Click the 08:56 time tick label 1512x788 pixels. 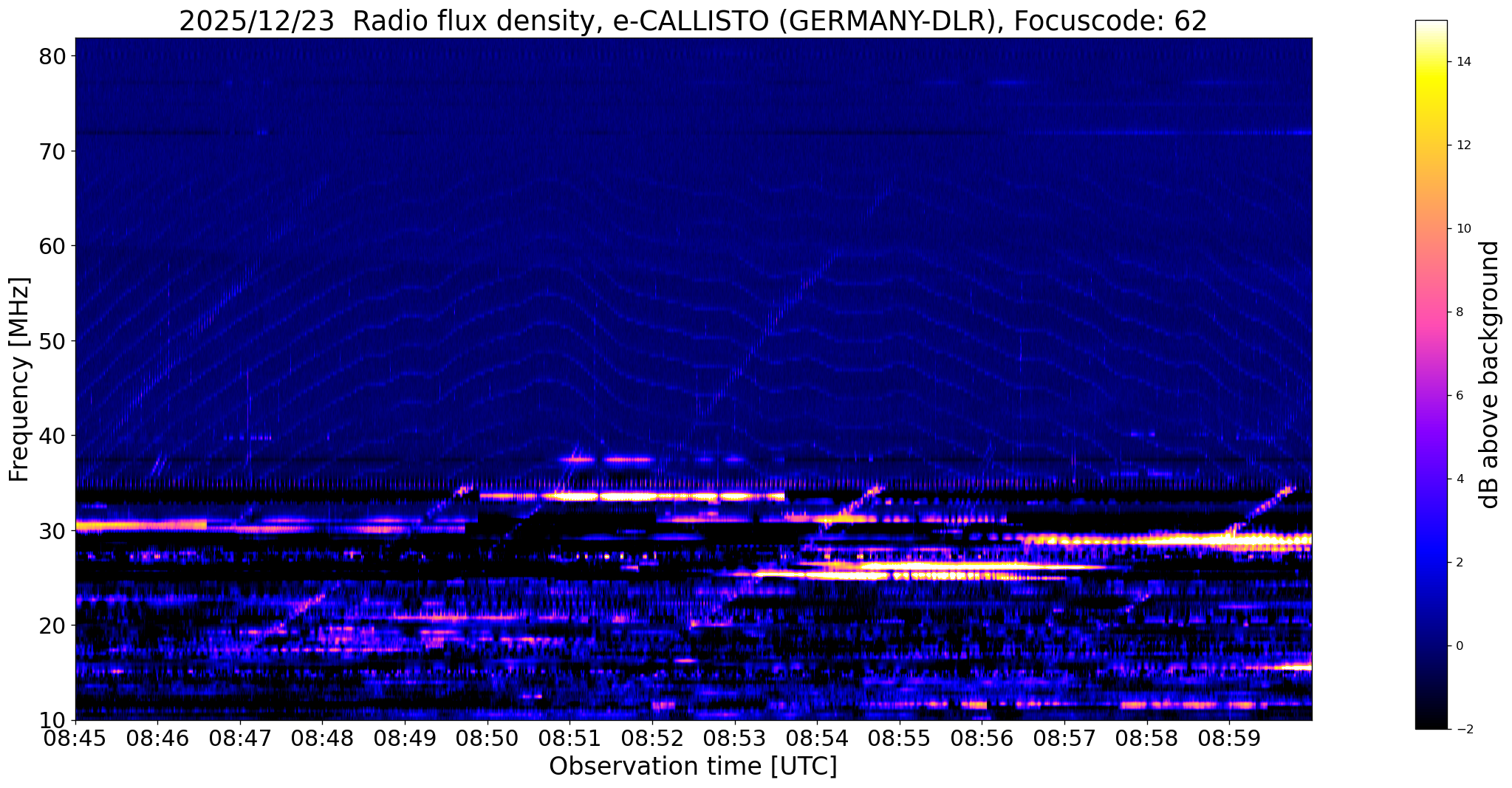(982, 738)
